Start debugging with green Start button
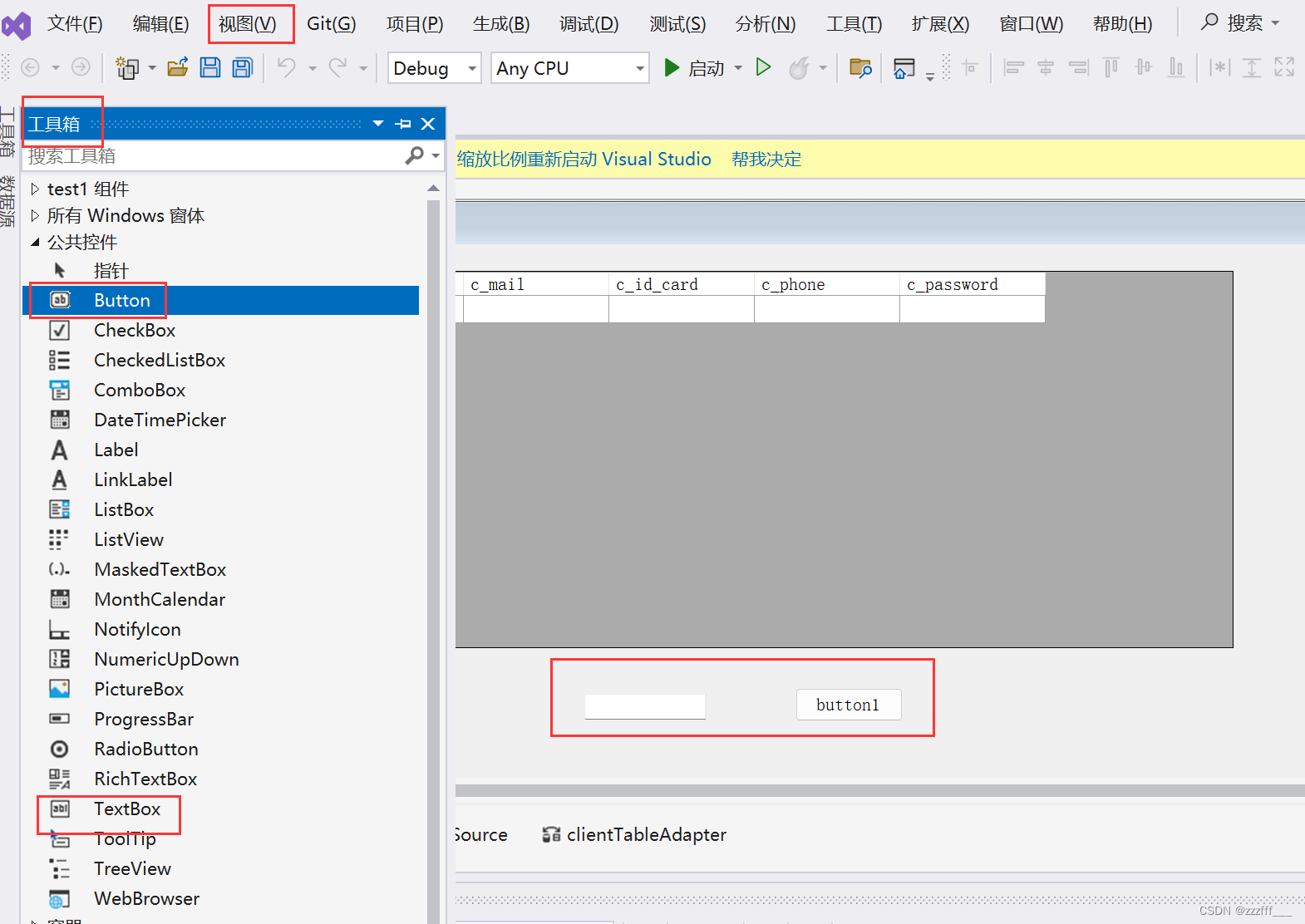 [695, 68]
